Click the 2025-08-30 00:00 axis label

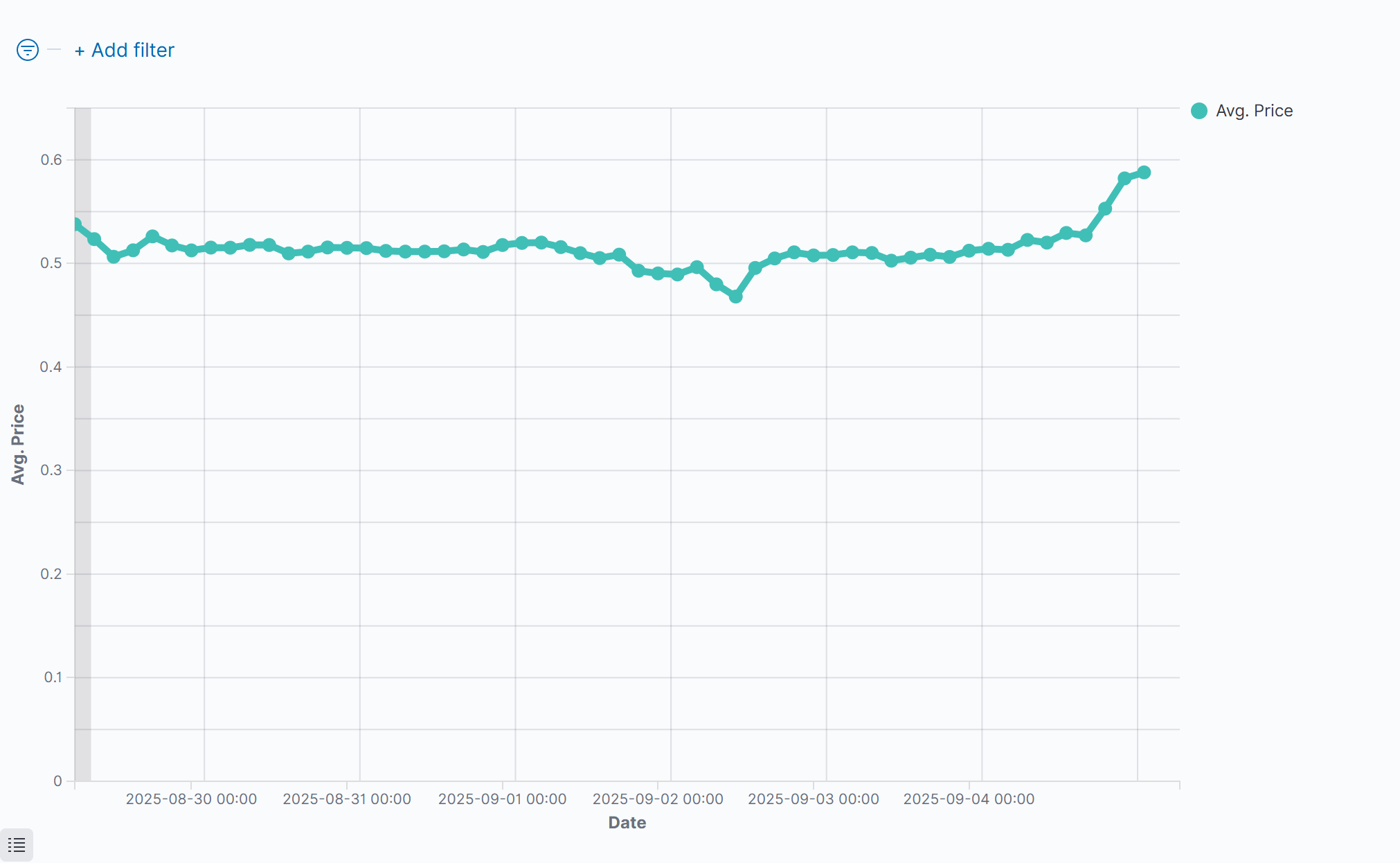tap(191, 799)
